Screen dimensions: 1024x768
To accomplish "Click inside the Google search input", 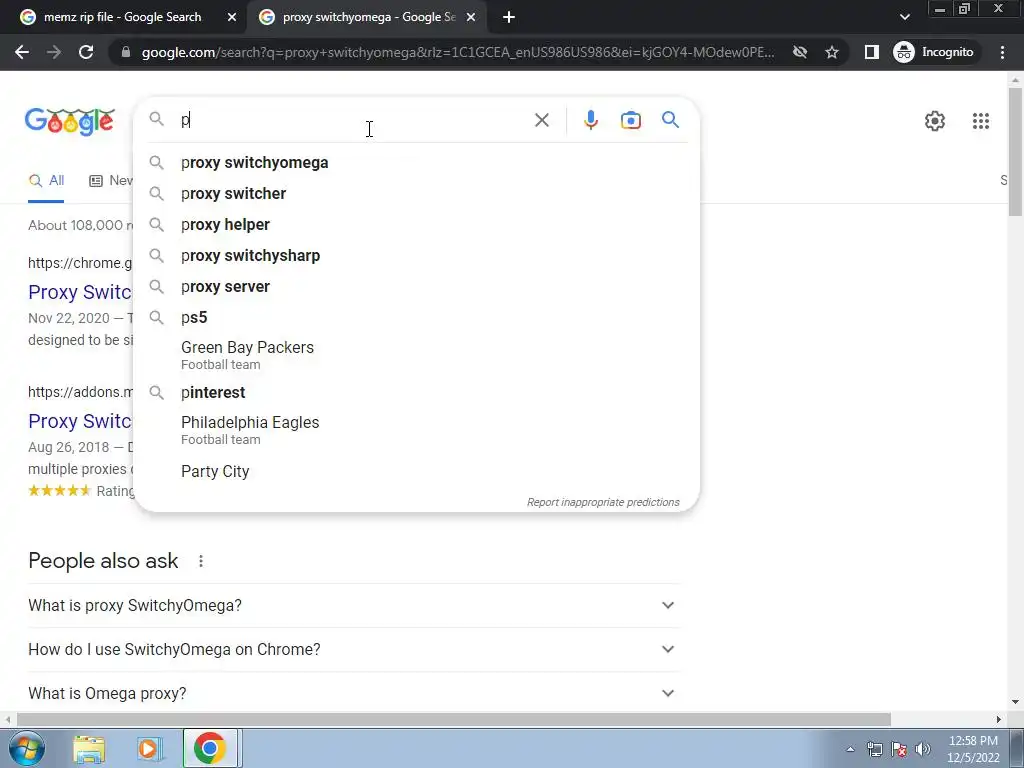I will point(353,120).
